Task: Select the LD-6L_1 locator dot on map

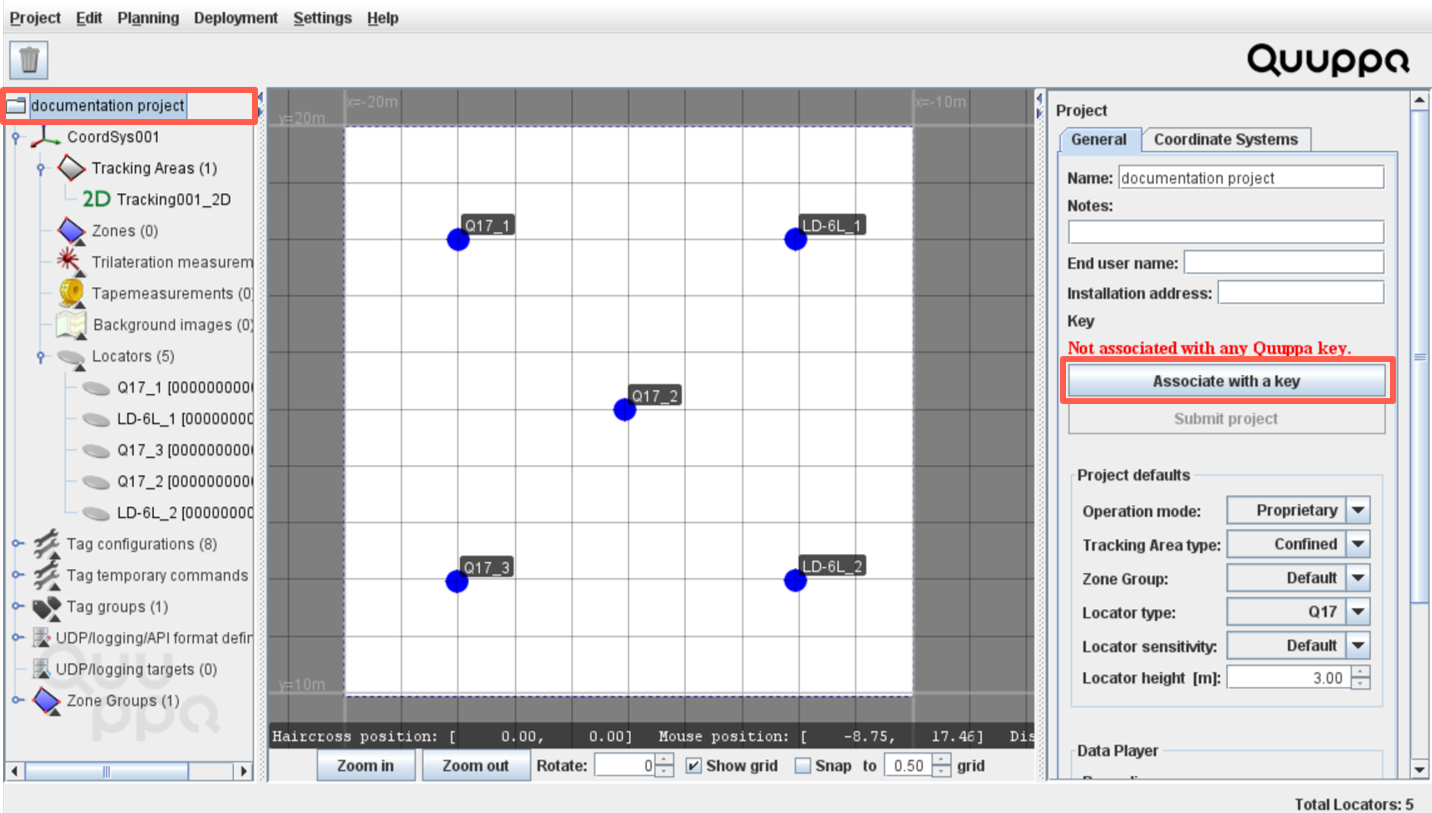Action: 795,240
